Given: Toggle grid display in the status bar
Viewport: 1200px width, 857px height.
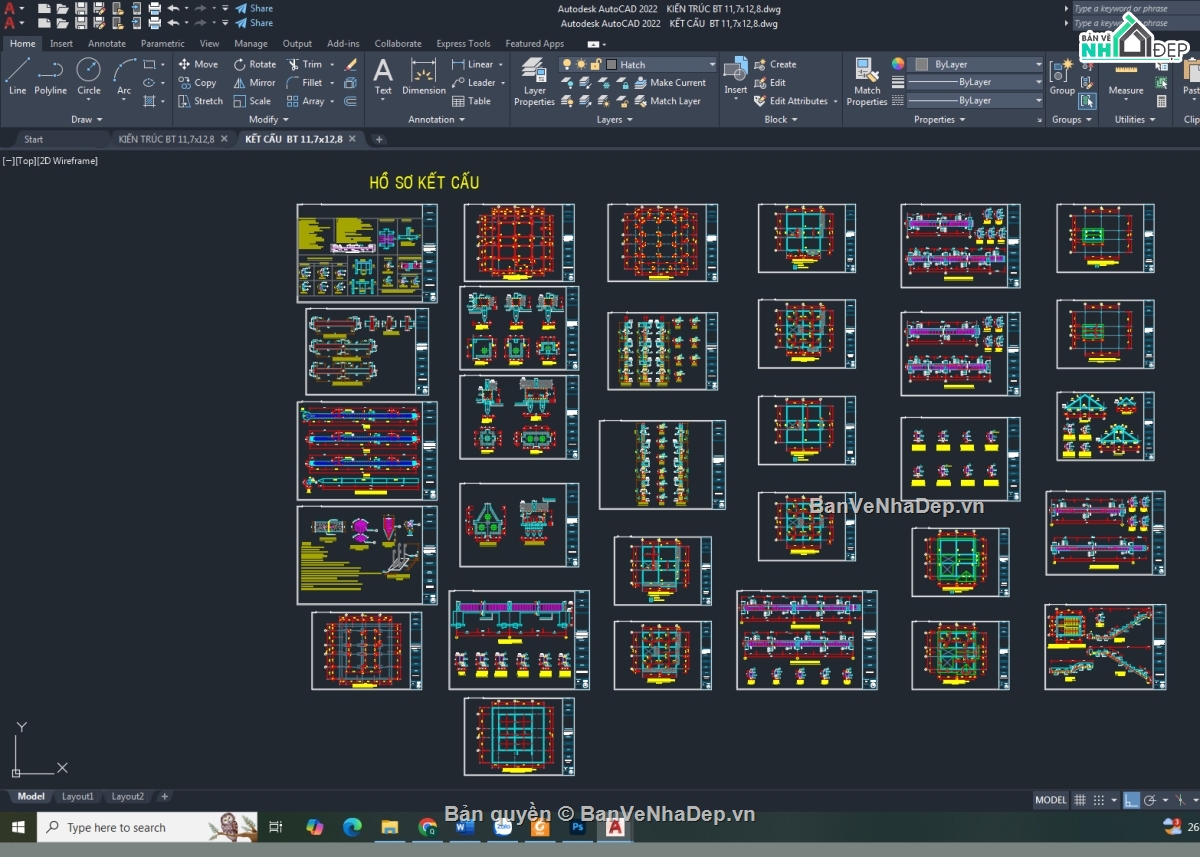Looking at the screenshot, I should (x=1081, y=799).
